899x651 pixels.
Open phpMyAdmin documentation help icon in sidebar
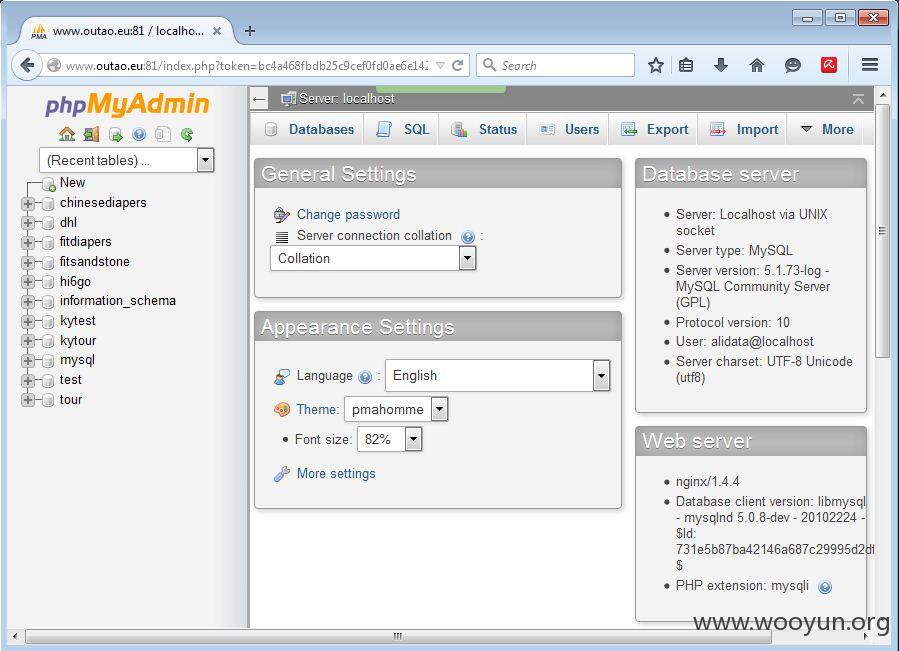click(x=139, y=134)
